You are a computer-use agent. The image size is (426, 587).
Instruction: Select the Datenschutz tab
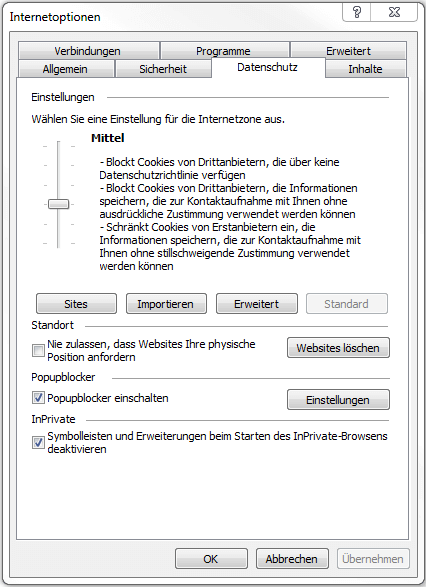[268, 67]
